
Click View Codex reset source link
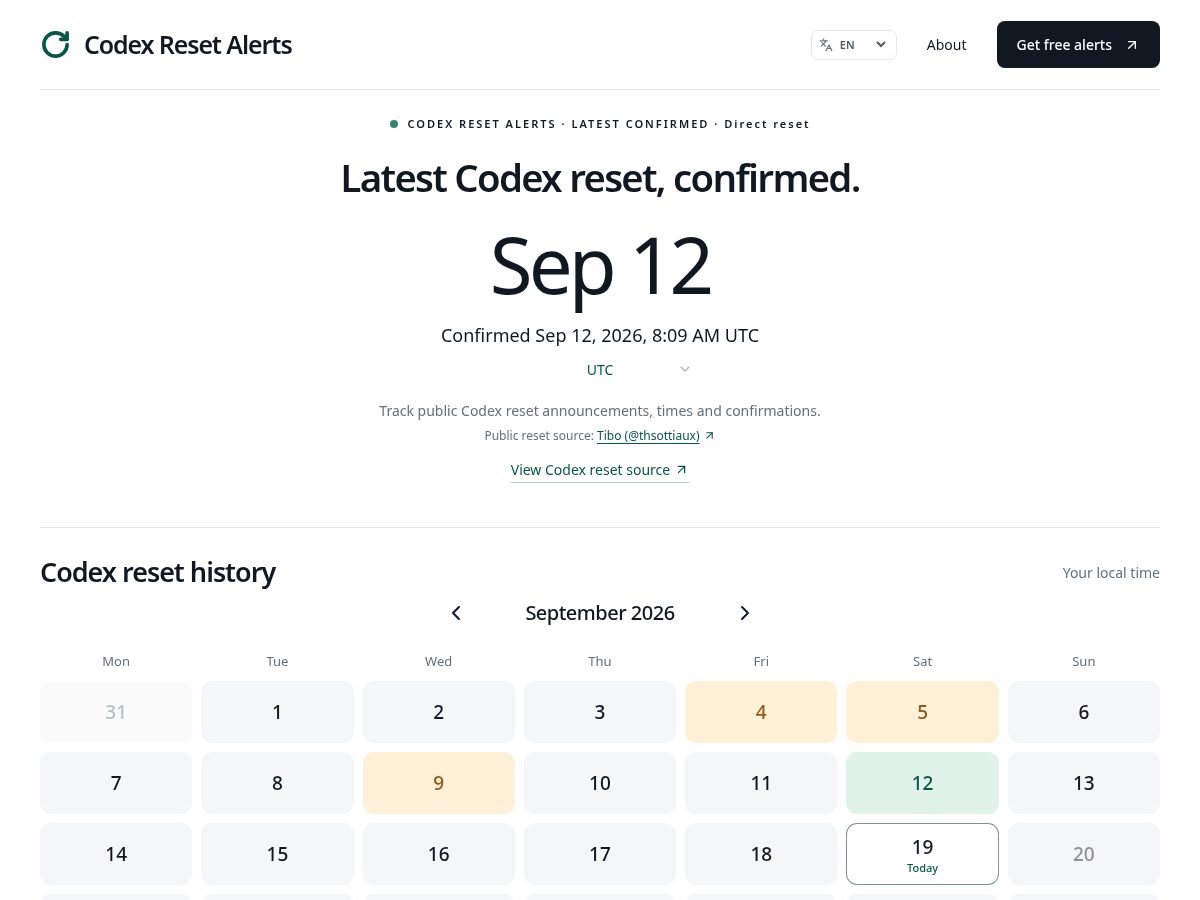[599, 470]
